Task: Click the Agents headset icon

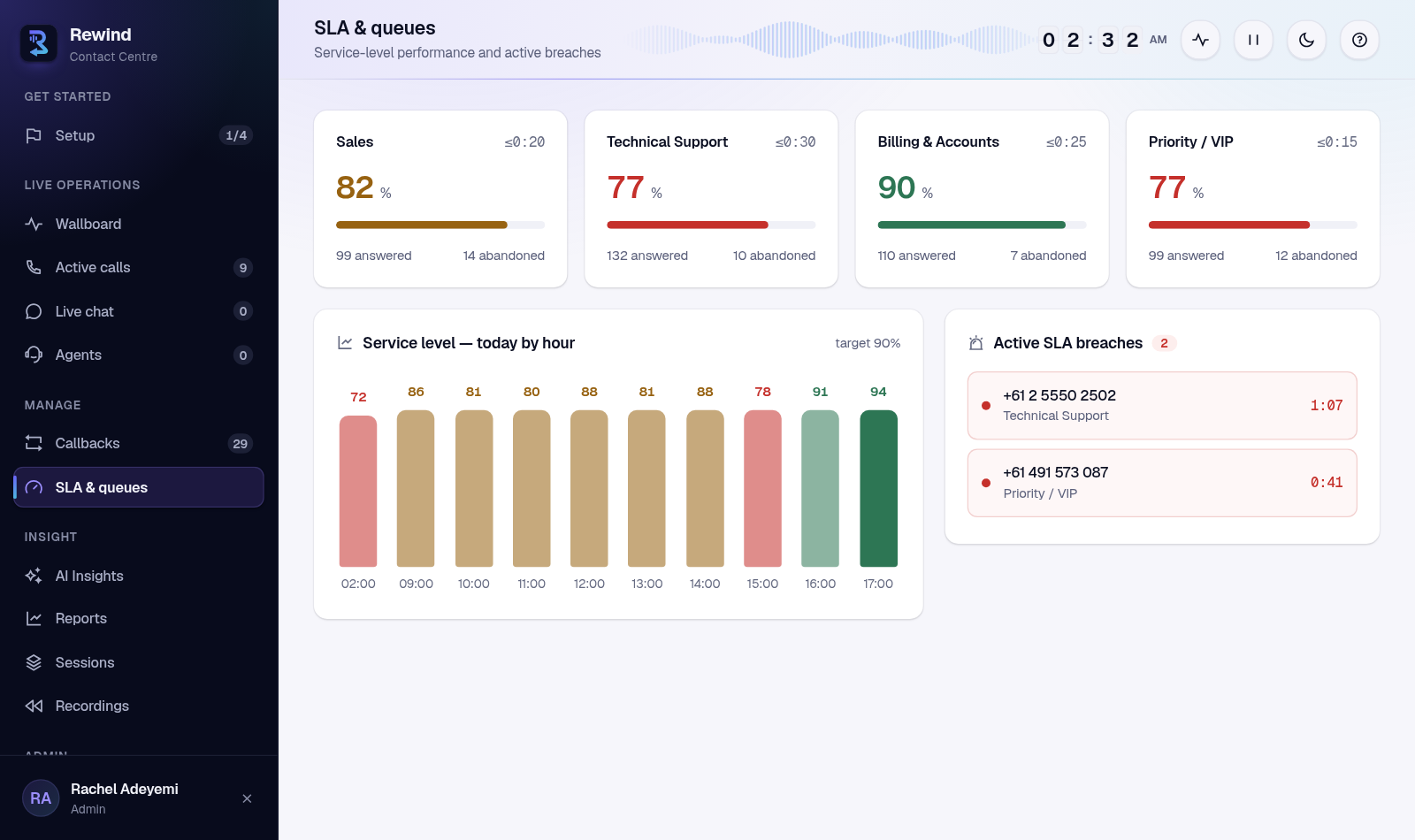Action: tap(34, 355)
